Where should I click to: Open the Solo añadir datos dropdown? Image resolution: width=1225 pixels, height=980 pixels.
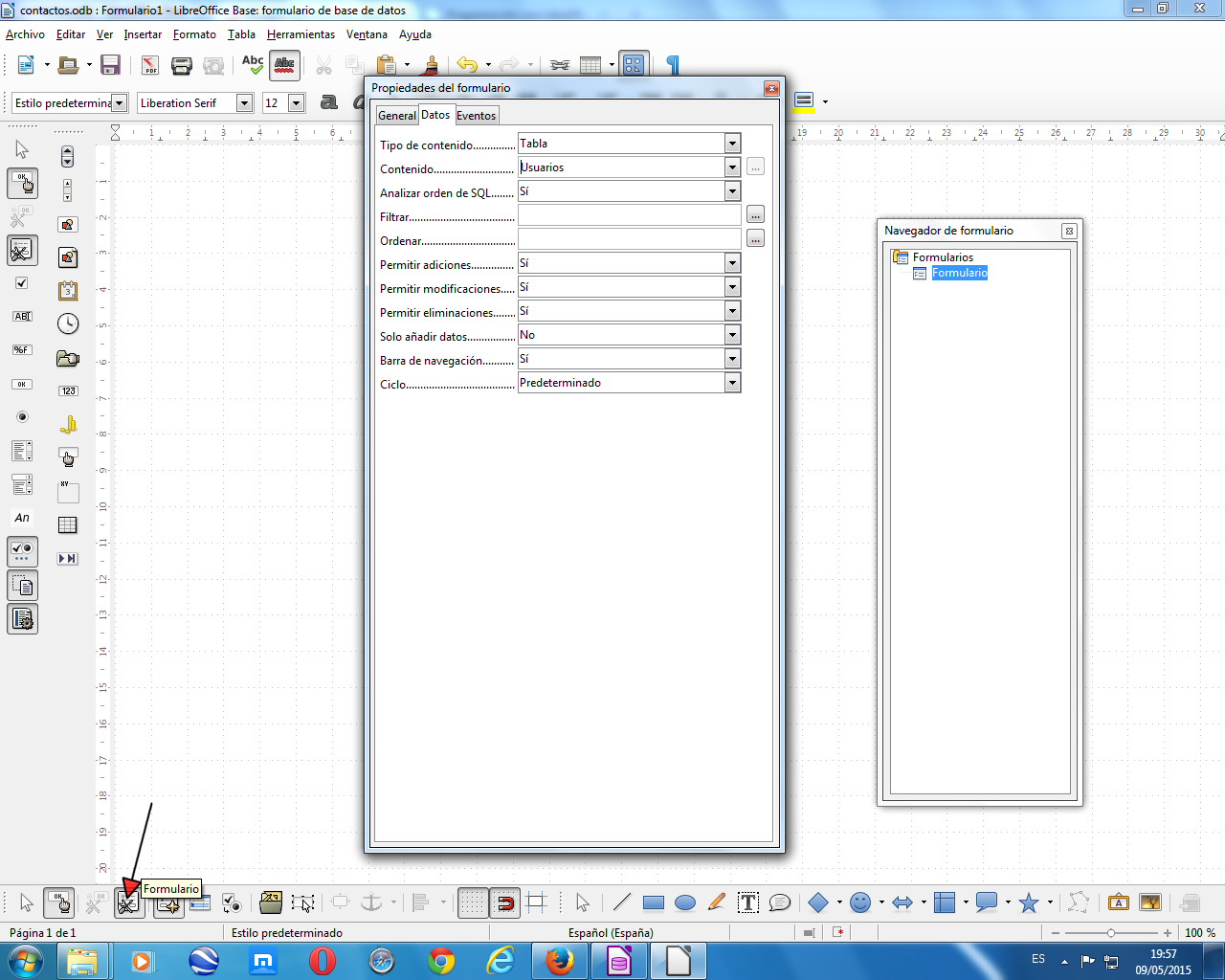point(732,335)
